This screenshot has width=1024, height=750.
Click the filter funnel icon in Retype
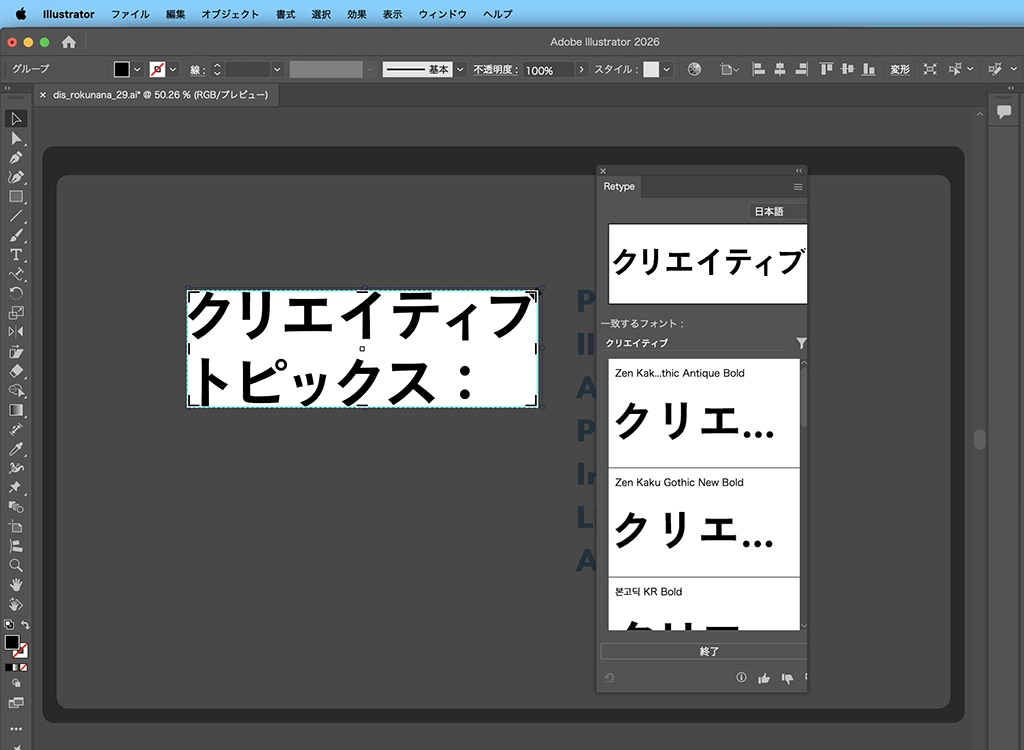[x=801, y=343]
